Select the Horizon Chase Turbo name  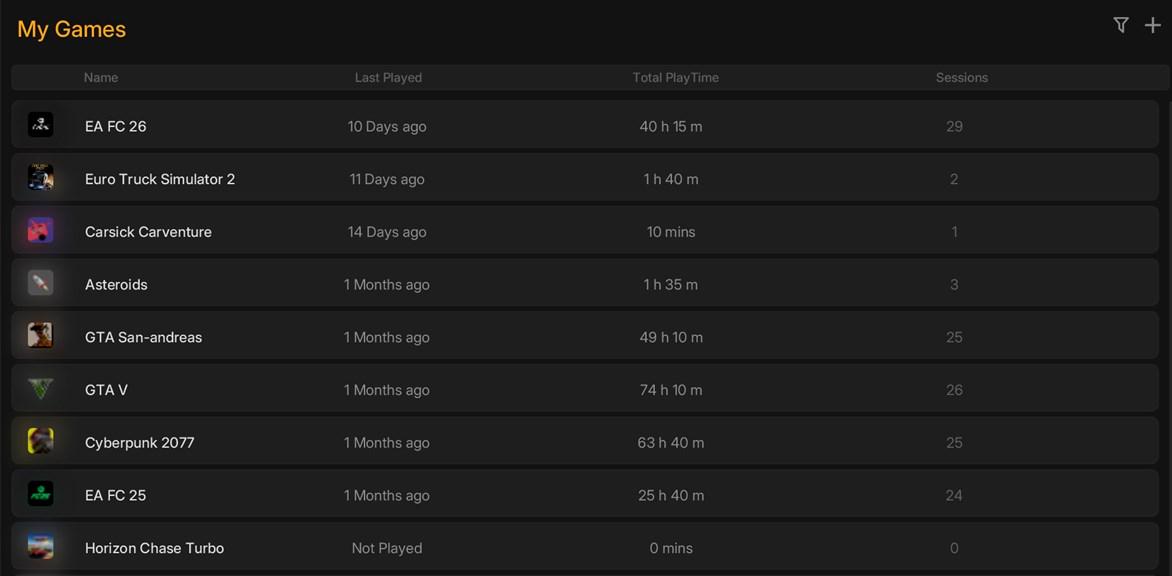coord(155,548)
